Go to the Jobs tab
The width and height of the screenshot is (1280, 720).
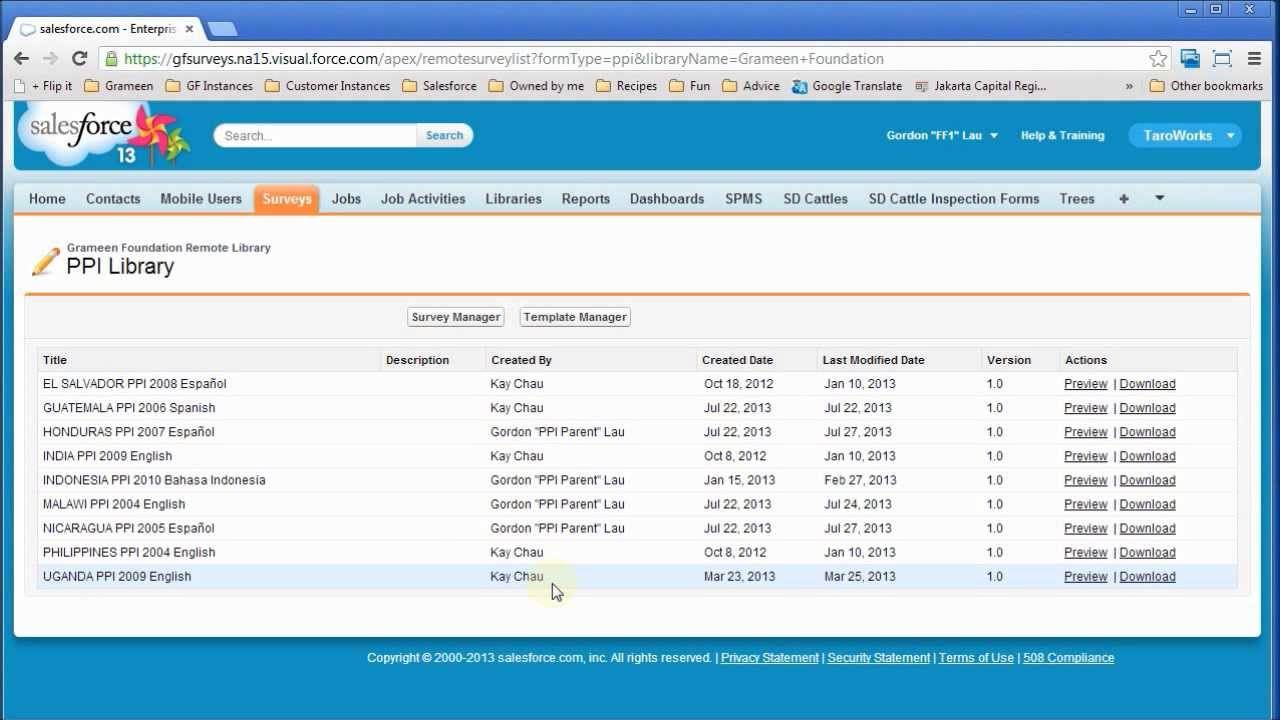[346, 199]
